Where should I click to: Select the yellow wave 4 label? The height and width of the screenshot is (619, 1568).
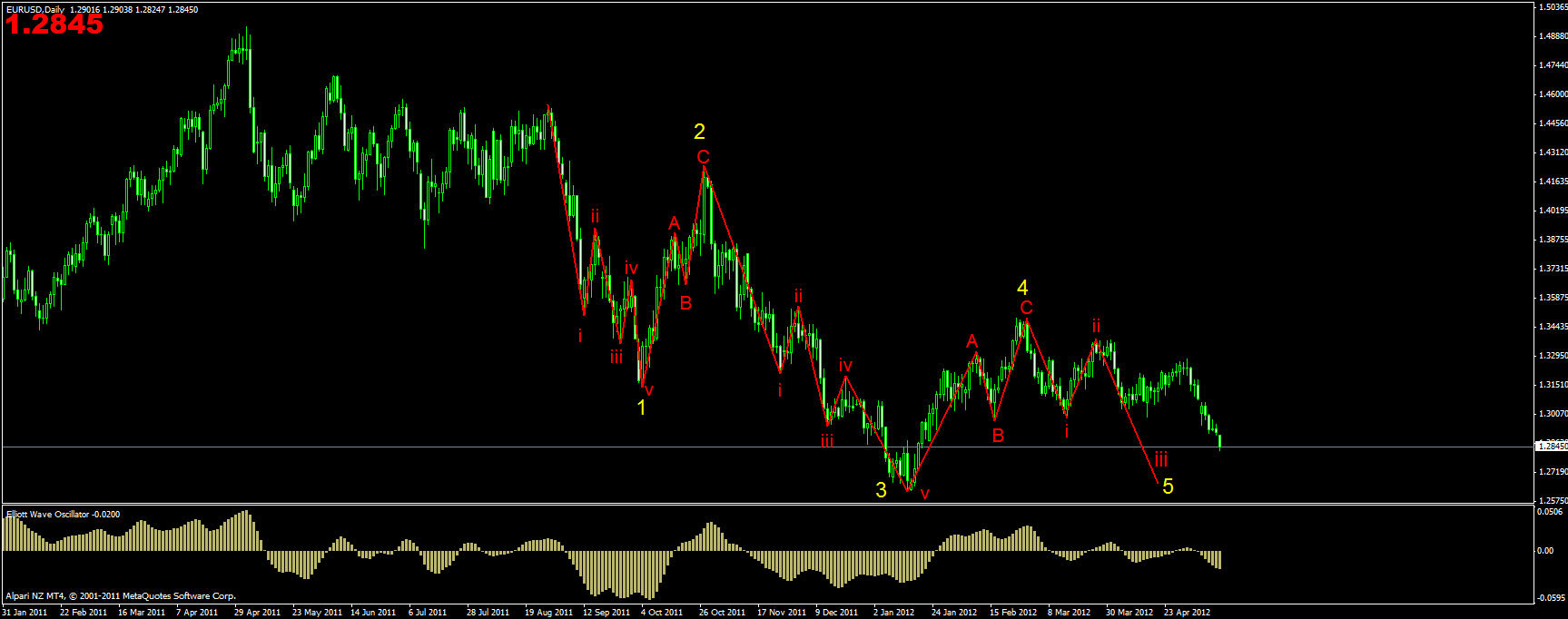coord(1022,288)
